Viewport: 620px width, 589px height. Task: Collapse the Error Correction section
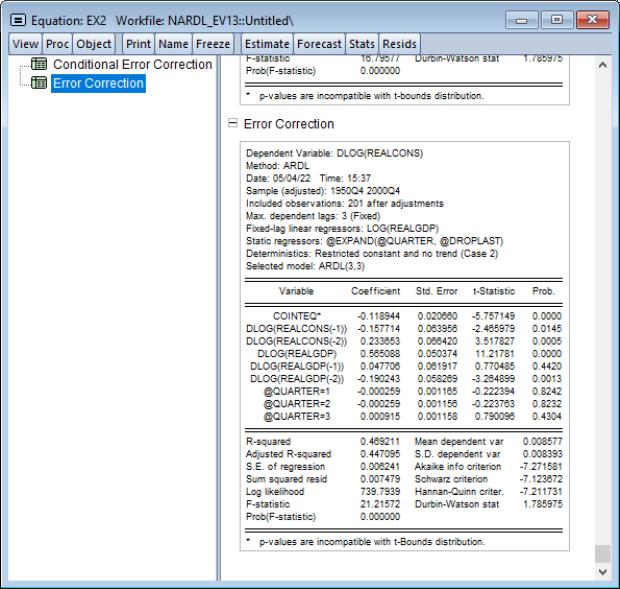[x=233, y=124]
